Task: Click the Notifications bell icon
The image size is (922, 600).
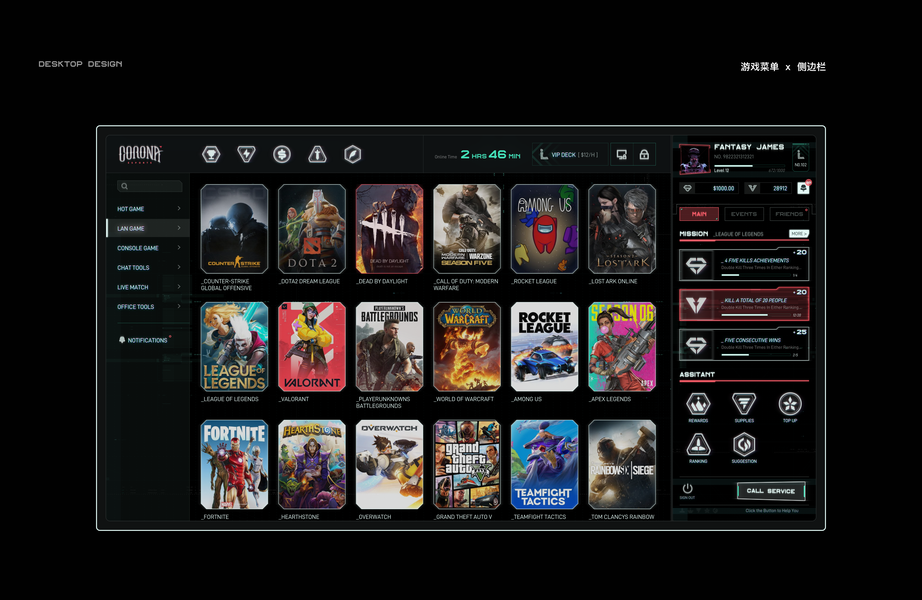Action: [122, 340]
